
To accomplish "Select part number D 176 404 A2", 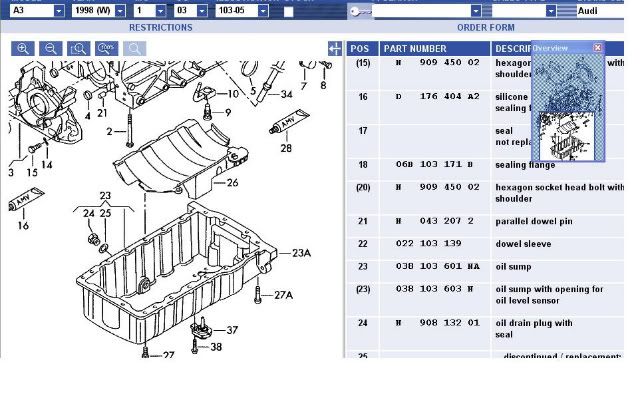I will click(437, 97).
